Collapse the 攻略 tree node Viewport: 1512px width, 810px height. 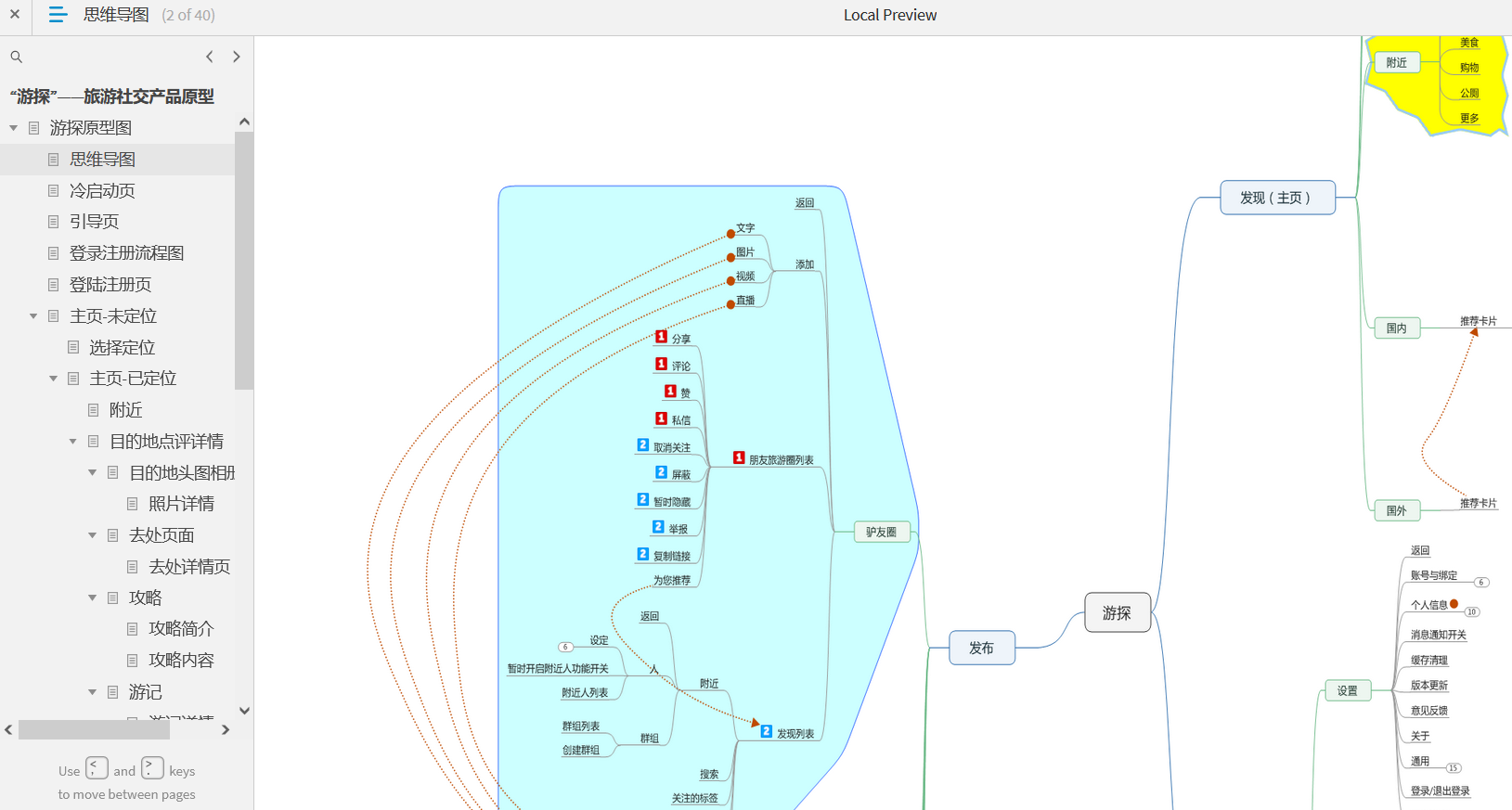[93, 598]
